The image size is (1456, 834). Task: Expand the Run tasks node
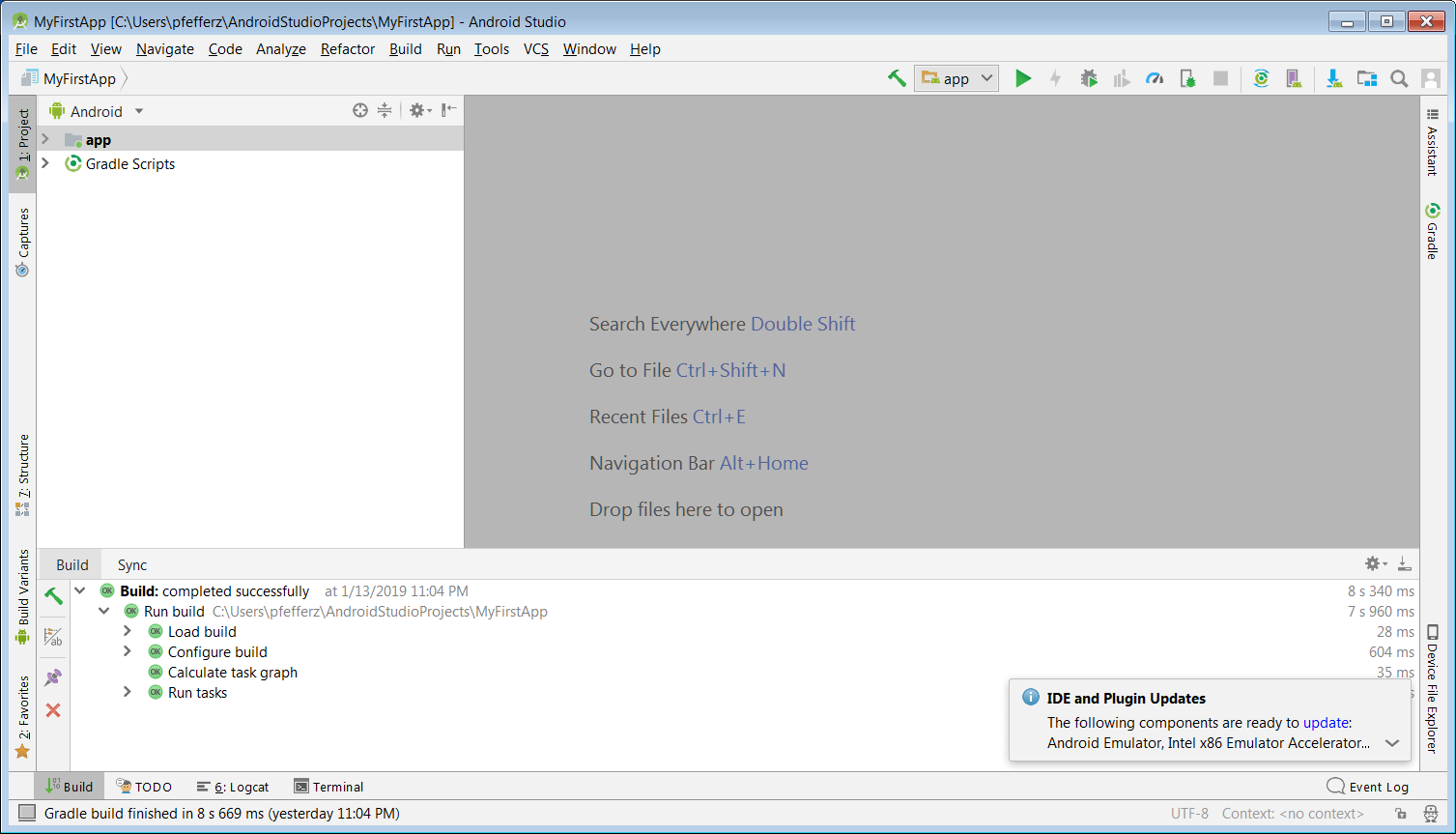(127, 692)
